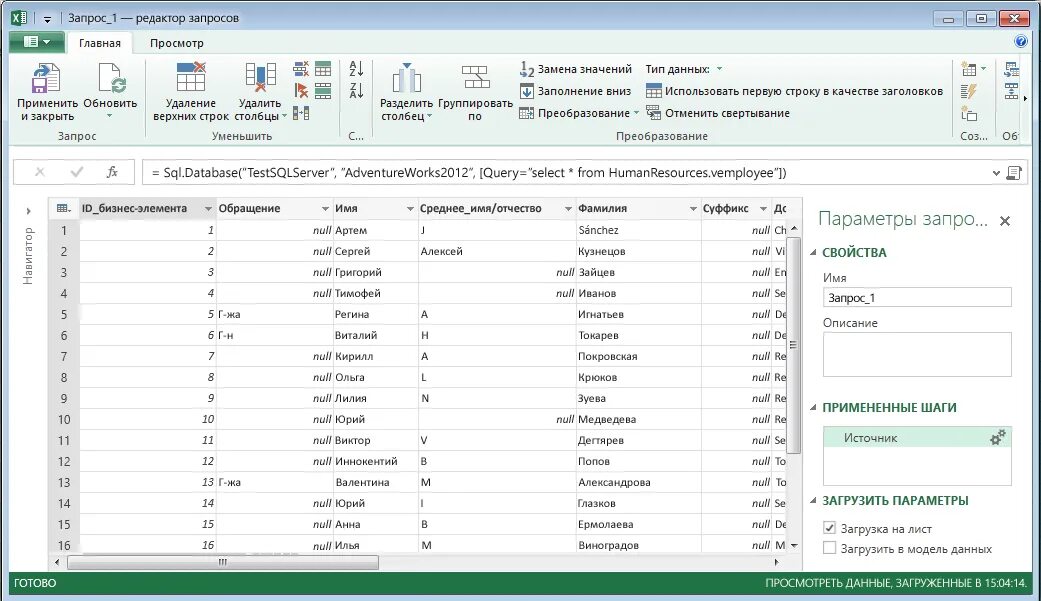Click Отменить свертывание button

point(718,113)
